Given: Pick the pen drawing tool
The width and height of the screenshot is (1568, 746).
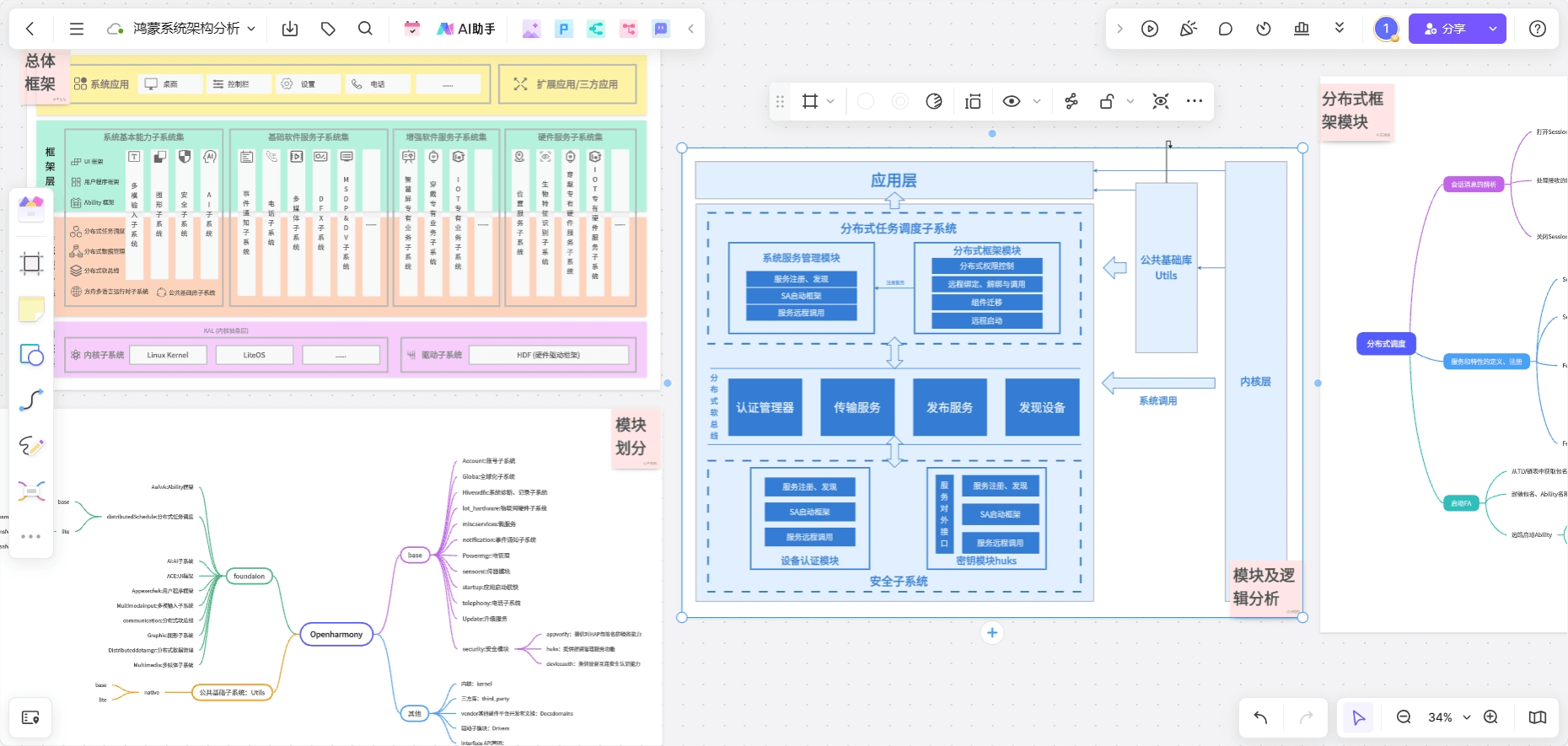Looking at the screenshot, I should 31,446.
